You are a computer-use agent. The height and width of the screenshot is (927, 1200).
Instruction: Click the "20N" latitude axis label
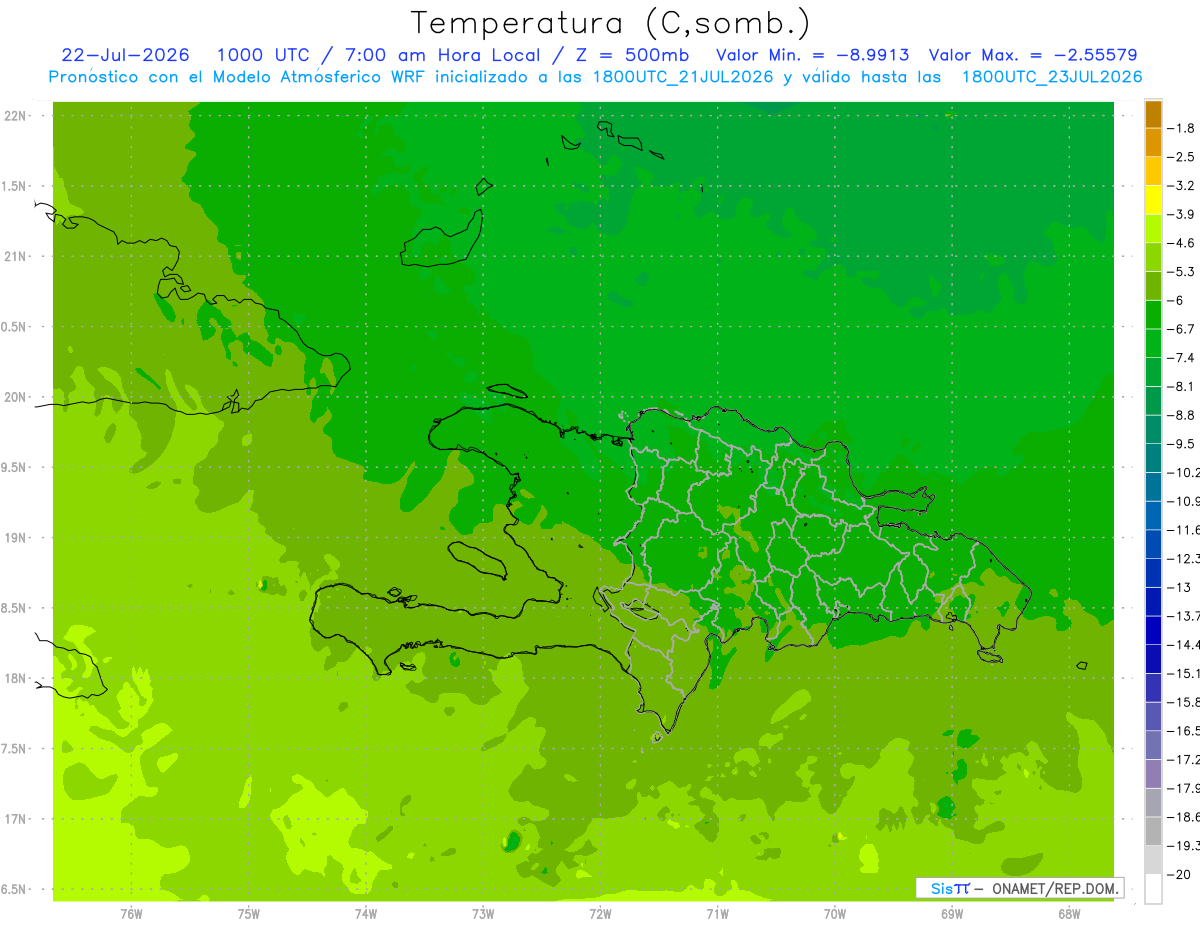[x=17, y=397]
